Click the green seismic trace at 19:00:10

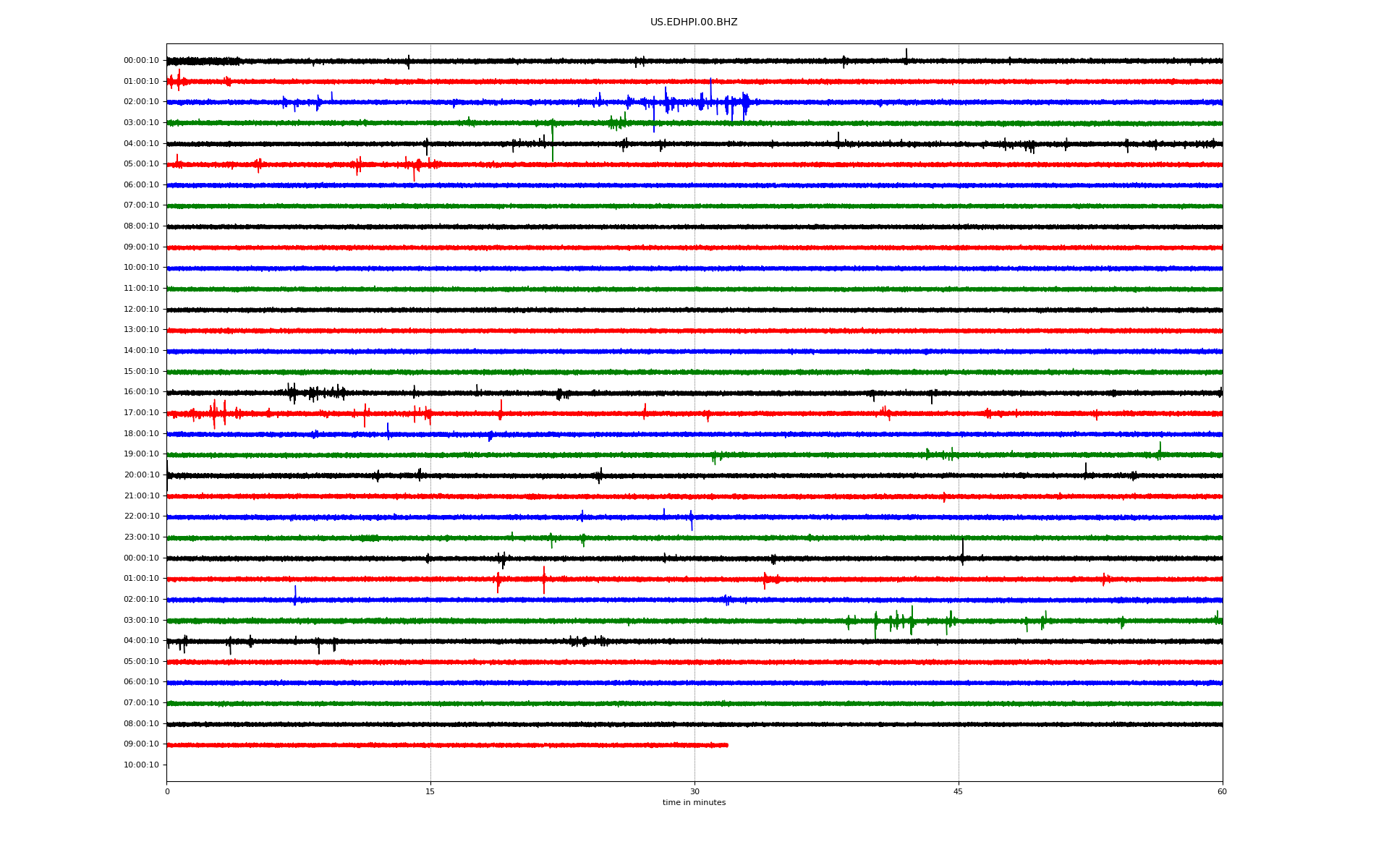click(x=694, y=455)
